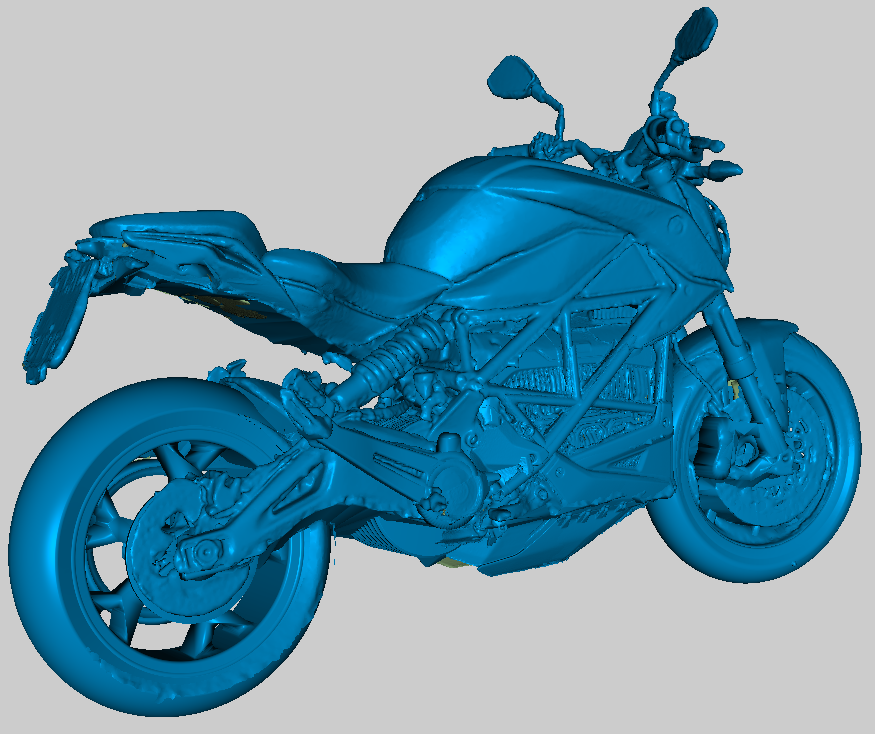Select the round motor pivot cover
Screen dimensions: 875x734
pos(458,486)
